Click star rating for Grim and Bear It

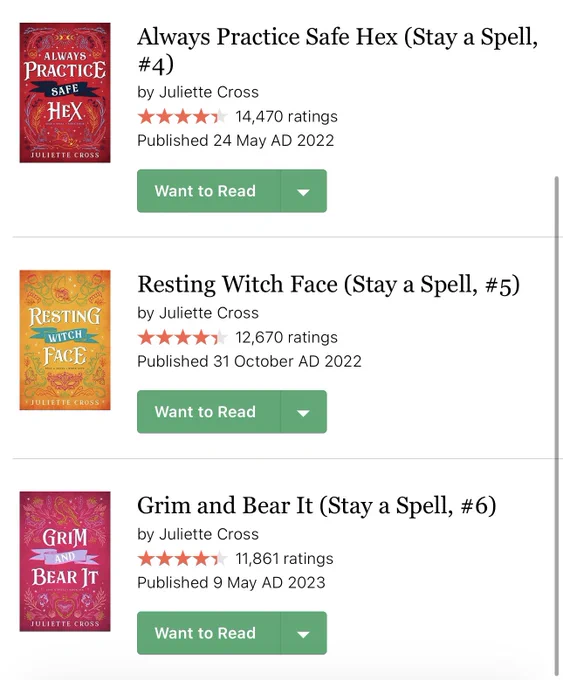pos(182,558)
